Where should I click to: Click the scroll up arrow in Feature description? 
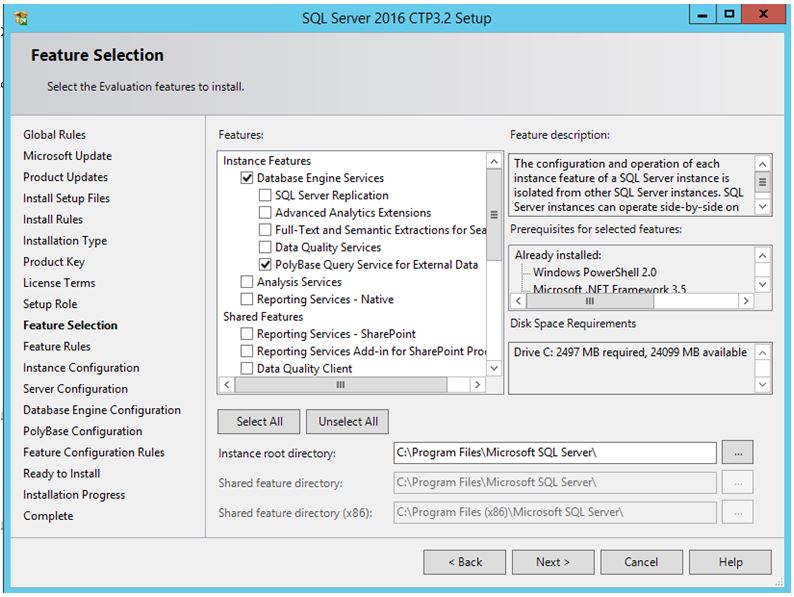(763, 164)
